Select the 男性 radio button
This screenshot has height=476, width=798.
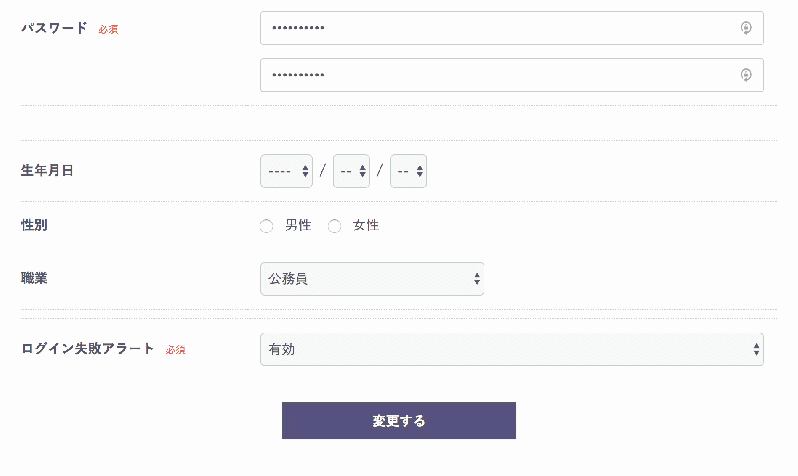[x=266, y=226]
